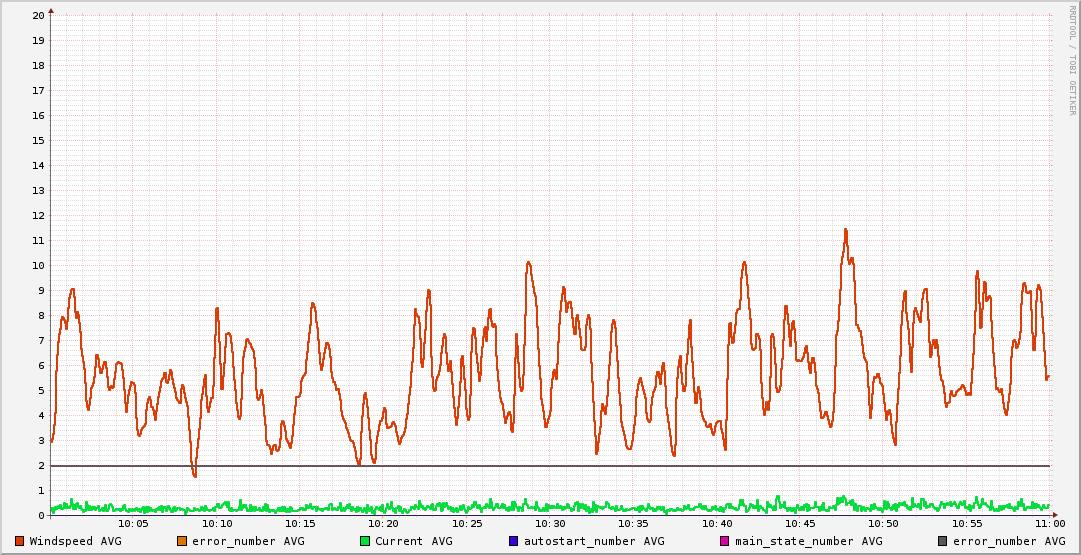Image resolution: width=1081 pixels, height=555 pixels.
Task: Select the Windspeed AVG legend label
Action: [x=75, y=541]
